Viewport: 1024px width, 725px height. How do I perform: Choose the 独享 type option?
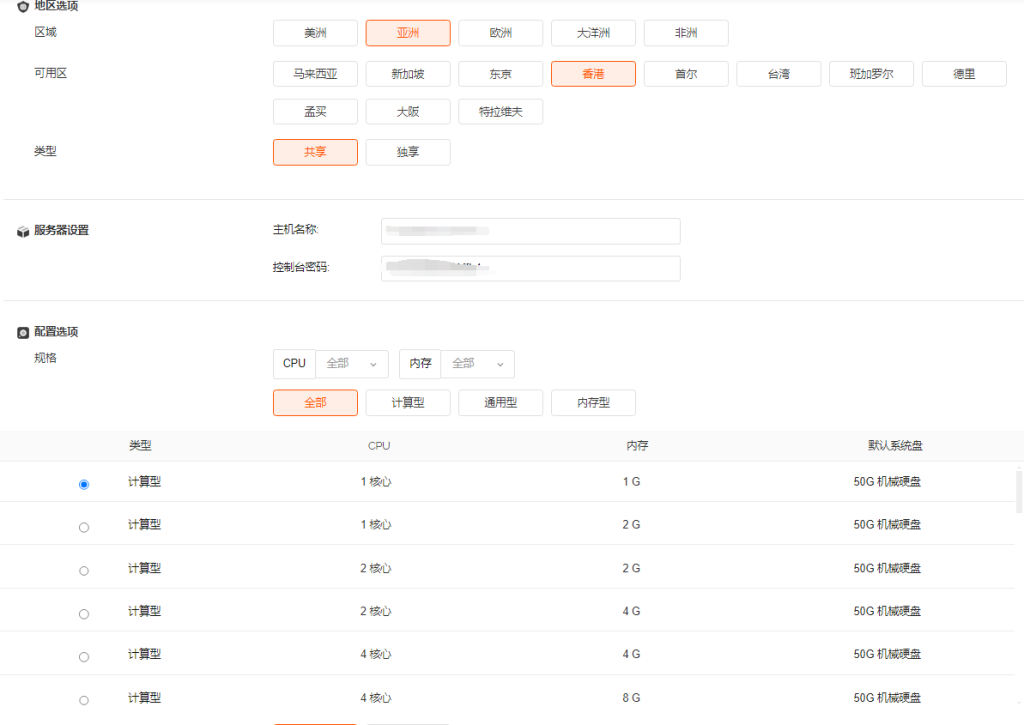408,152
